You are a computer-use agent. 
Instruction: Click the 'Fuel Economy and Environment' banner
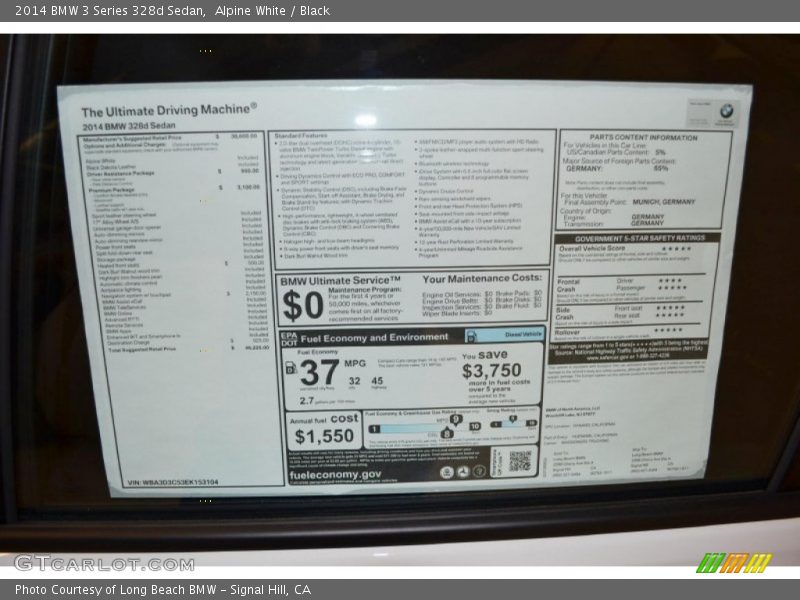[374, 338]
